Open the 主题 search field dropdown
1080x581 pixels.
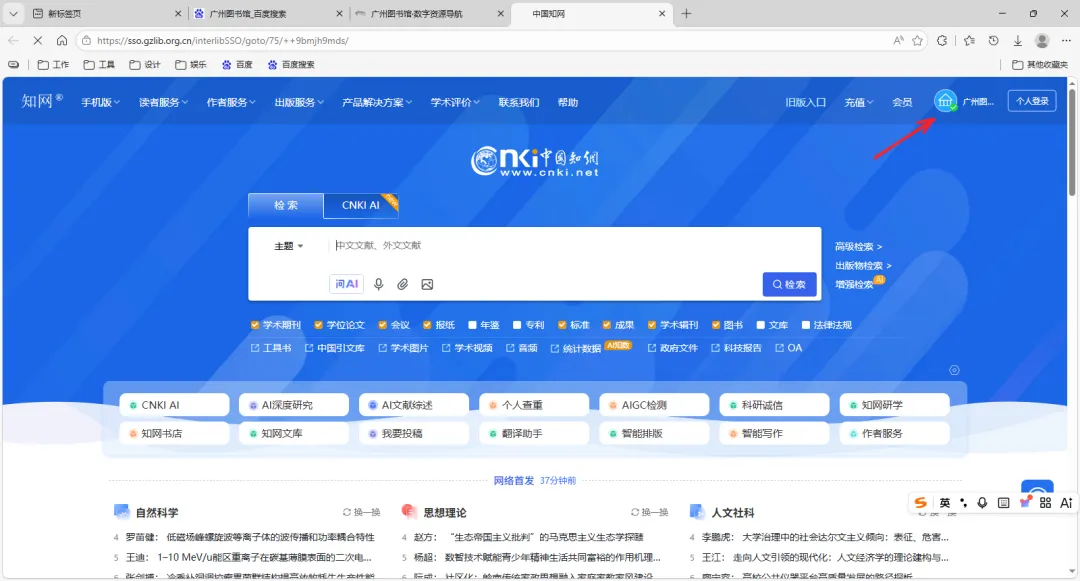coord(289,246)
